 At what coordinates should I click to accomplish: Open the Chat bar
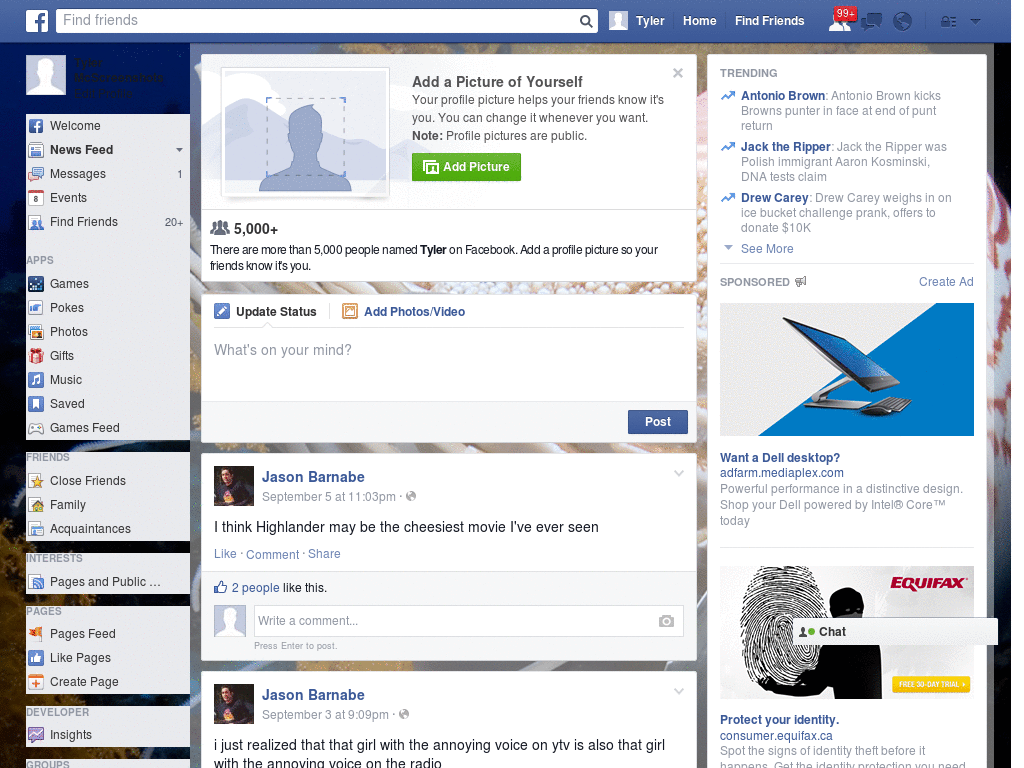click(895, 632)
